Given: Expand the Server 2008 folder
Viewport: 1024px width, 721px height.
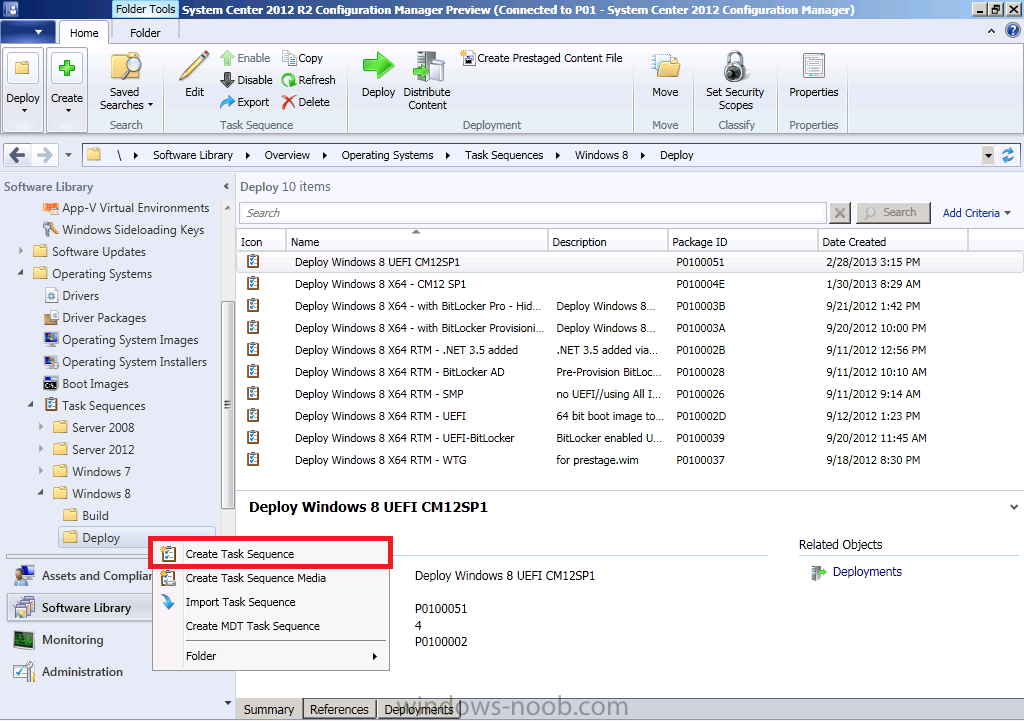Looking at the screenshot, I should [x=41, y=426].
